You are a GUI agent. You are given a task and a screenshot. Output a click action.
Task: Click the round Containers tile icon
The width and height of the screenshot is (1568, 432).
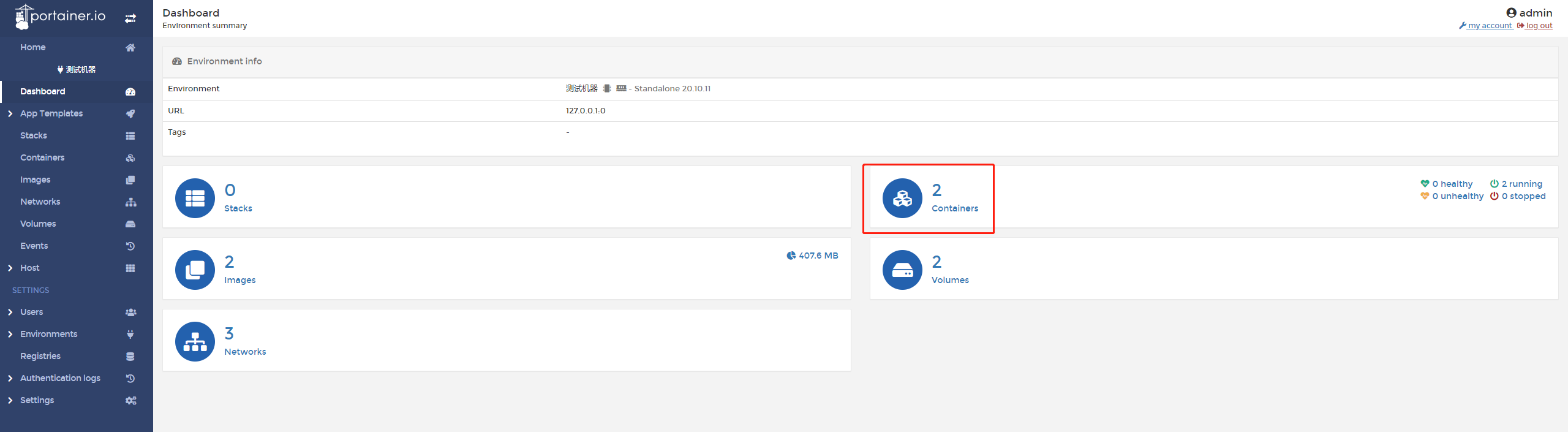click(902, 198)
